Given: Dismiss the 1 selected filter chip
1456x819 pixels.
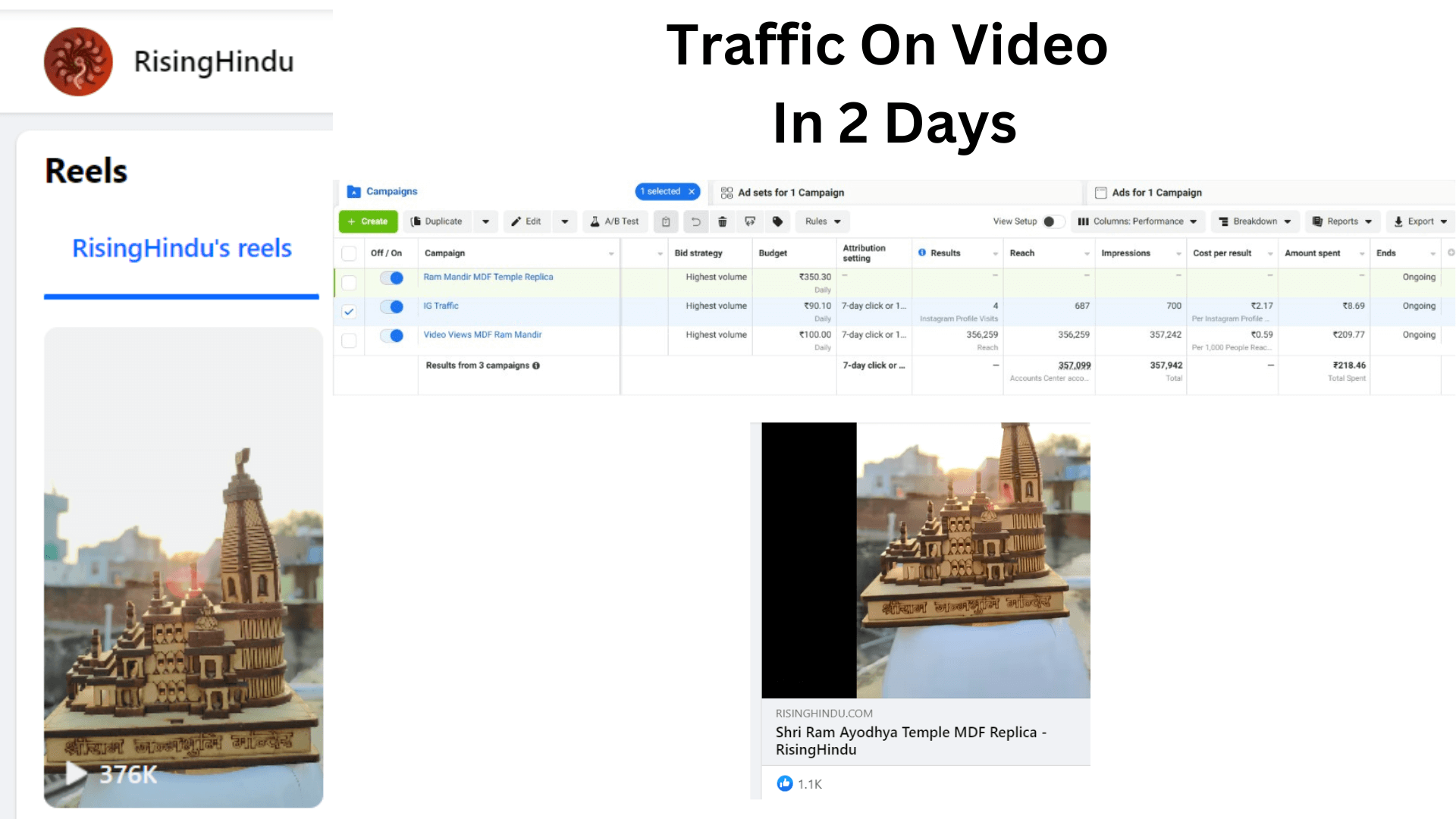Looking at the screenshot, I should click(691, 191).
